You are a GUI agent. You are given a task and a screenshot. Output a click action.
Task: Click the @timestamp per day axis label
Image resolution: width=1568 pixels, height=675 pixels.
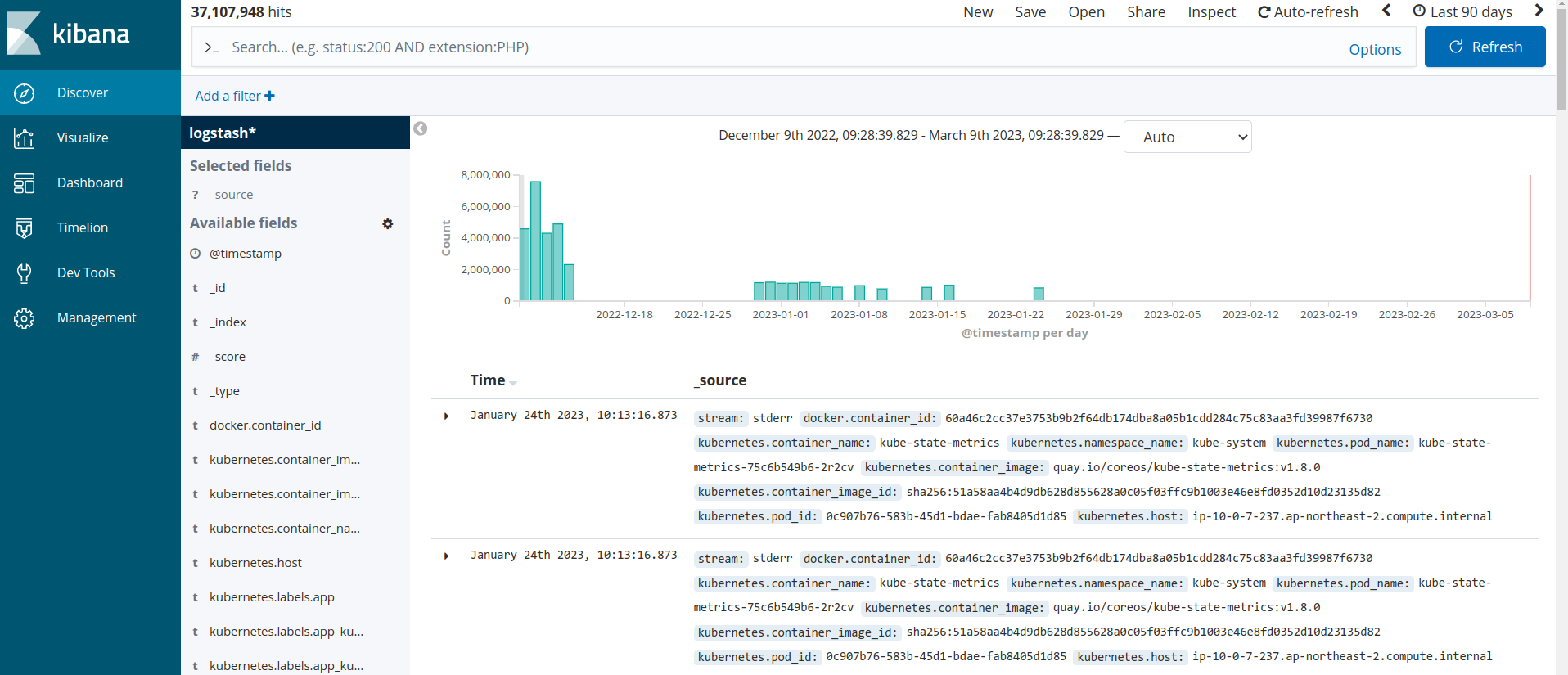pyautogui.click(x=1025, y=333)
